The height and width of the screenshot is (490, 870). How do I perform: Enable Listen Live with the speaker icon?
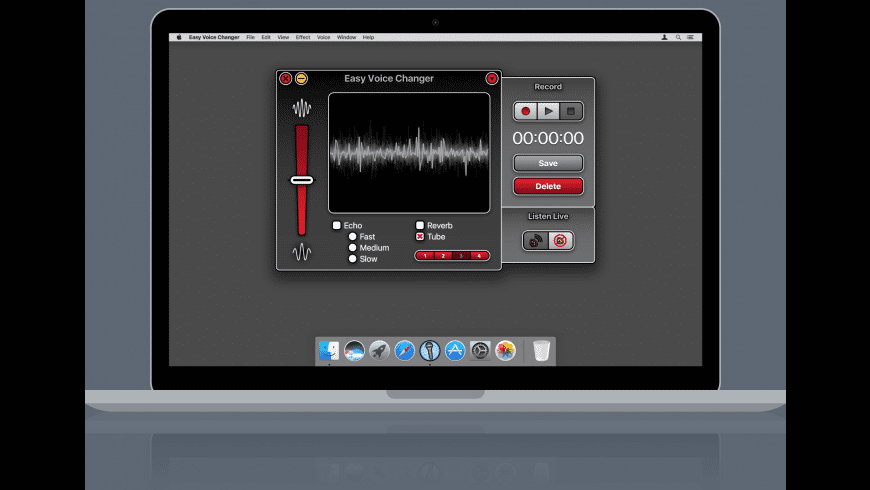535,241
